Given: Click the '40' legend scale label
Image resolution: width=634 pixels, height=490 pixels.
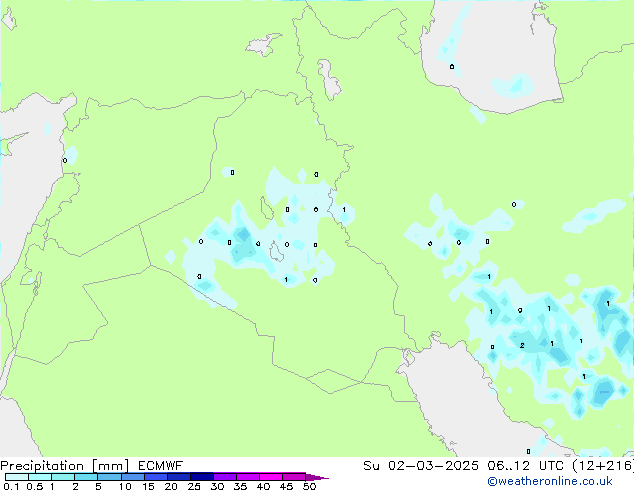Looking at the screenshot, I should pyautogui.click(x=263, y=486).
